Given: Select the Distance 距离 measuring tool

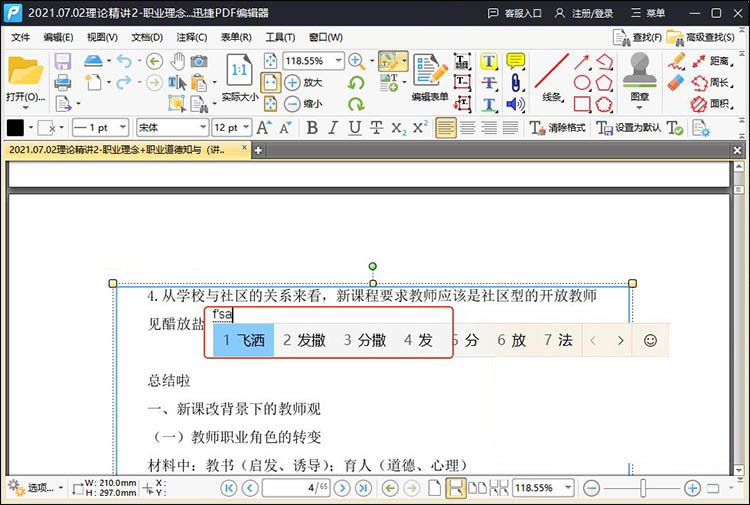Looking at the screenshot, I should coord(713,61).
